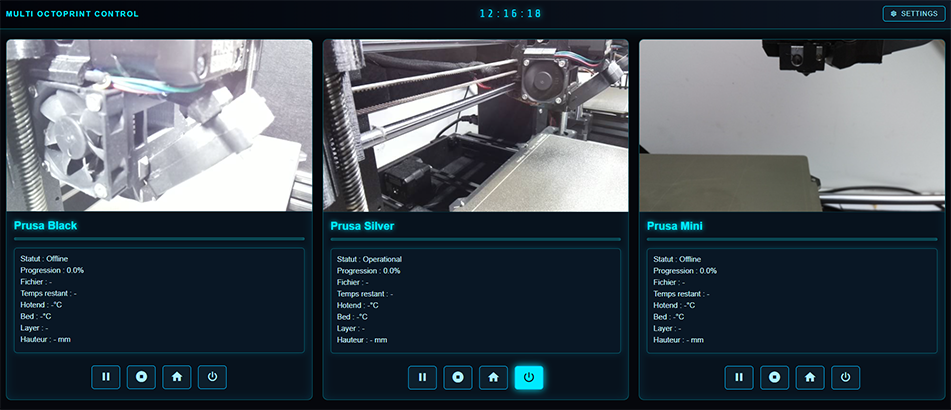
Task: Click the Prusa Silver printer title
Action: click(x=362, y=226)
